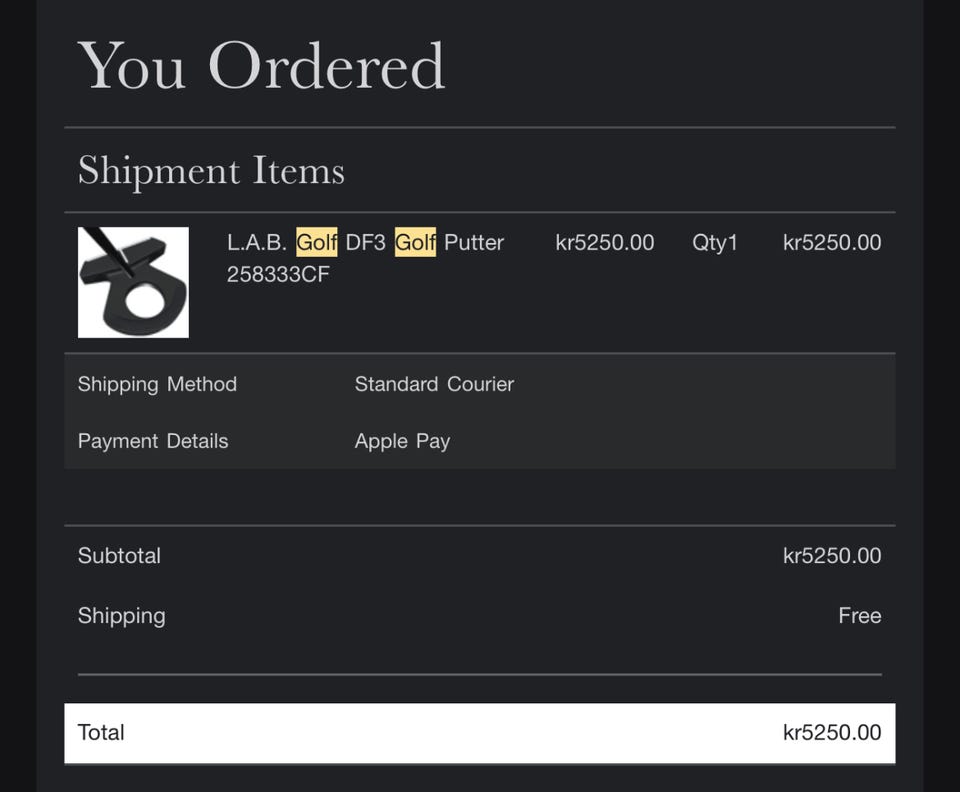The image size is (960, 792).
Task: Click the word "Putter" in product title
Action: click(x=474, y=243)
